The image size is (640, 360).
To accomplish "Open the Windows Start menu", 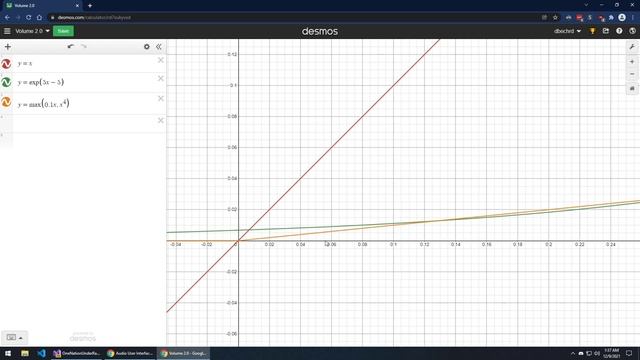I will (8, 353).
